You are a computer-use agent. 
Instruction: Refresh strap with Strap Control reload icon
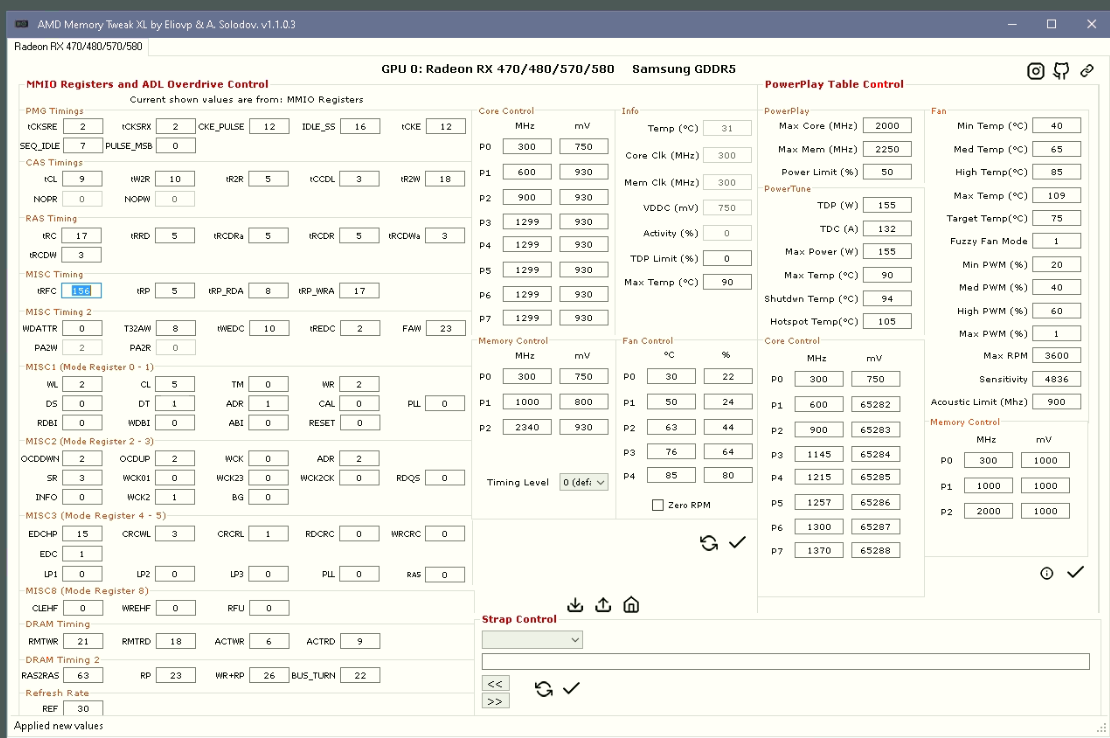(544, 688)
